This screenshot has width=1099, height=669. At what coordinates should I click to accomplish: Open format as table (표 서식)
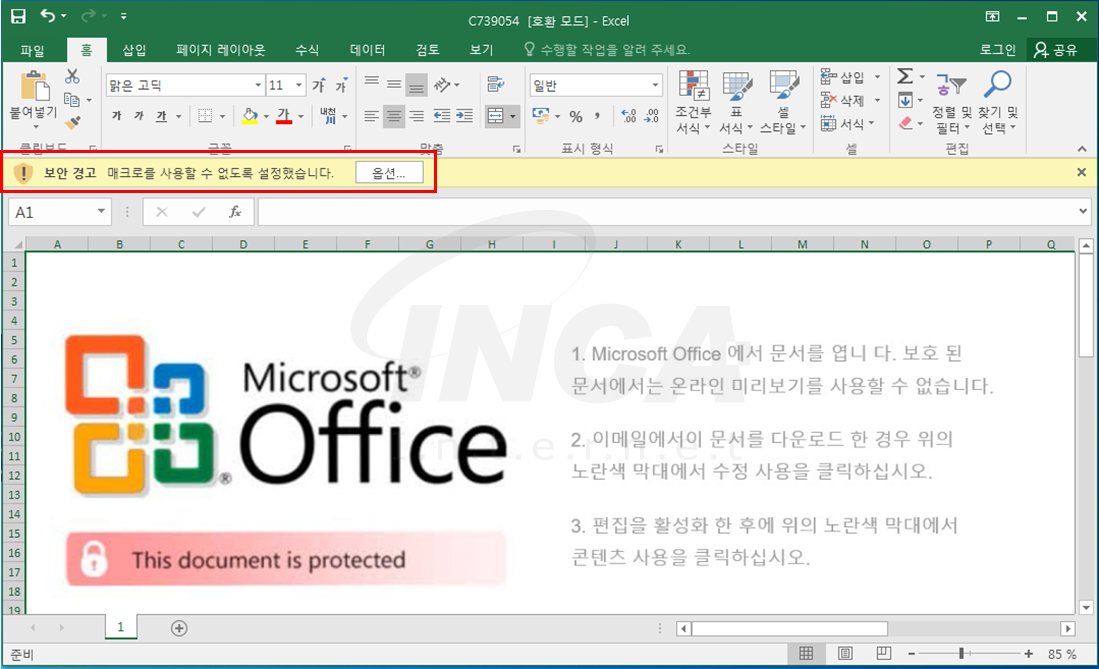pyautogui.click(x=736, y=102)
